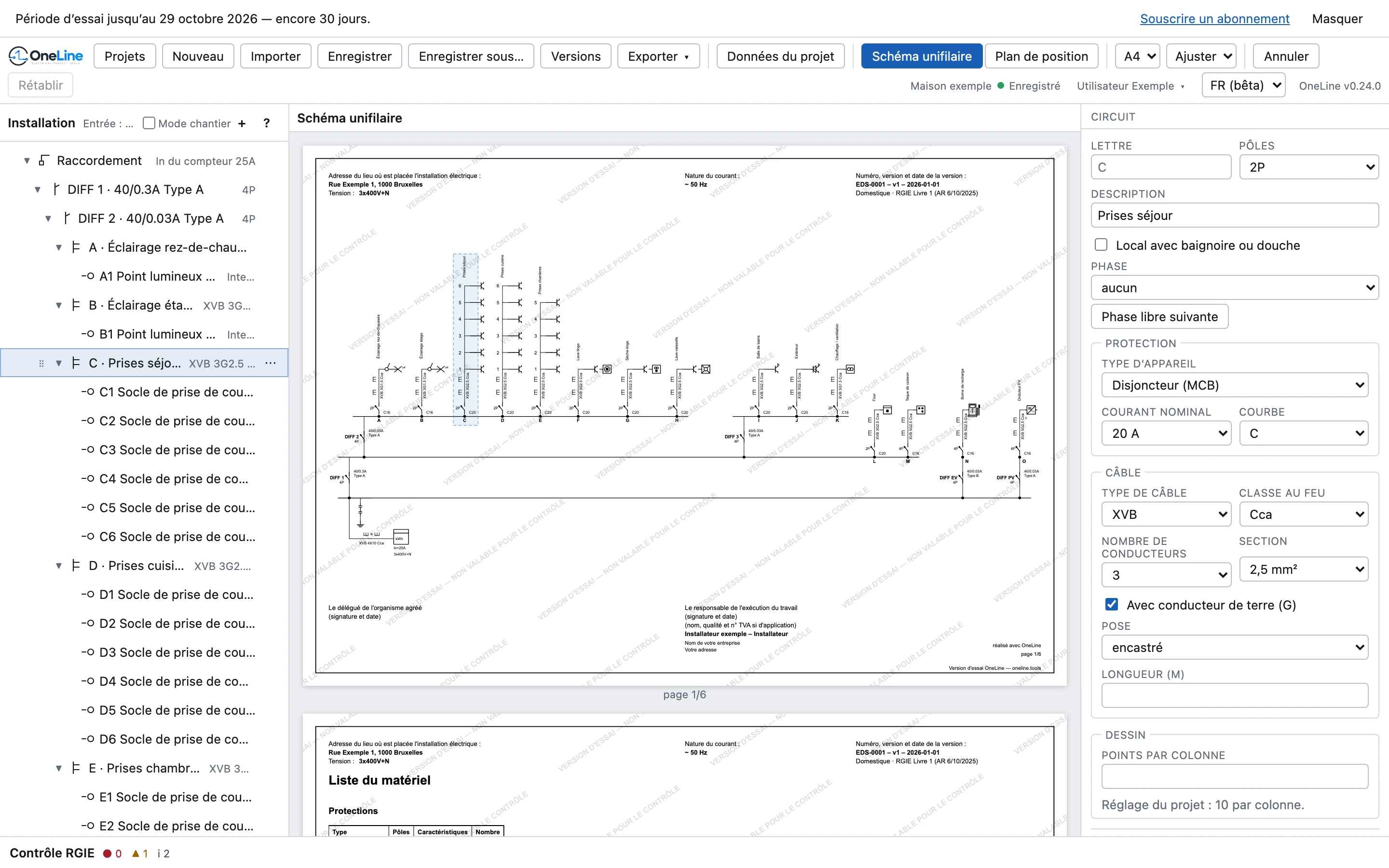1389x868 pixels.
Task: Collapse the DIFF 1 tree node
Action: pos(37,190)
